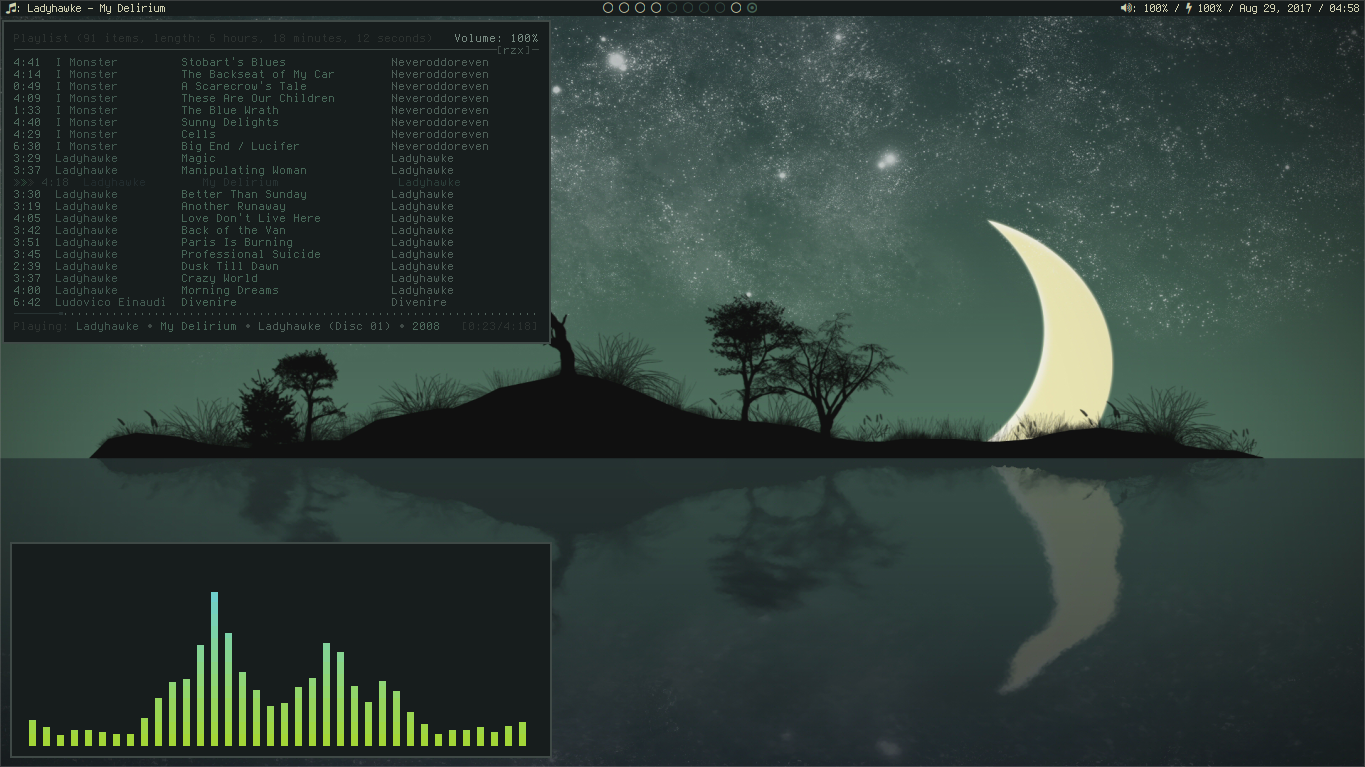Viewport: 1365px width, 767px height.
Task: Click the speaker's '100%' volume readout in top bar
Action: pos(1156,8)
